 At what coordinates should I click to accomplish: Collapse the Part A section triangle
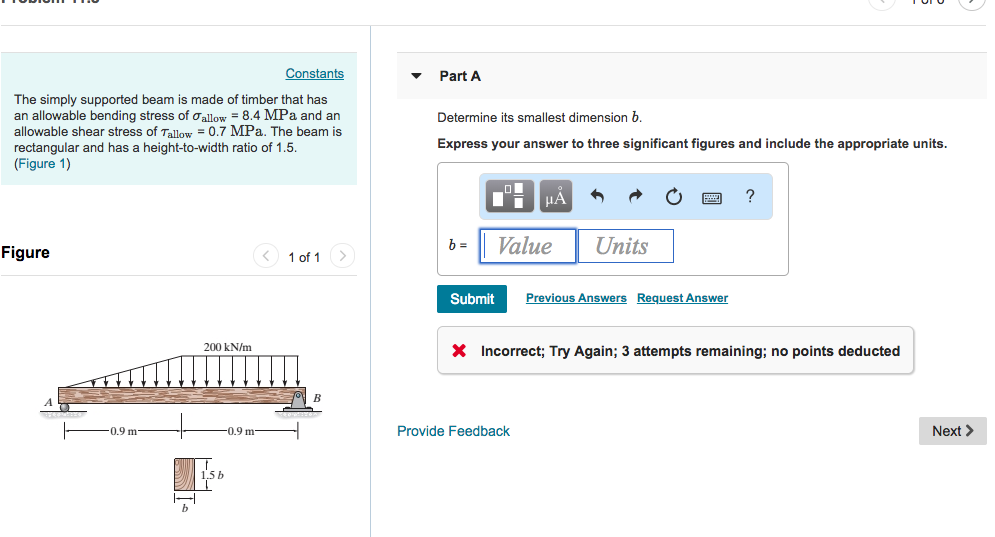pos(417,76)
